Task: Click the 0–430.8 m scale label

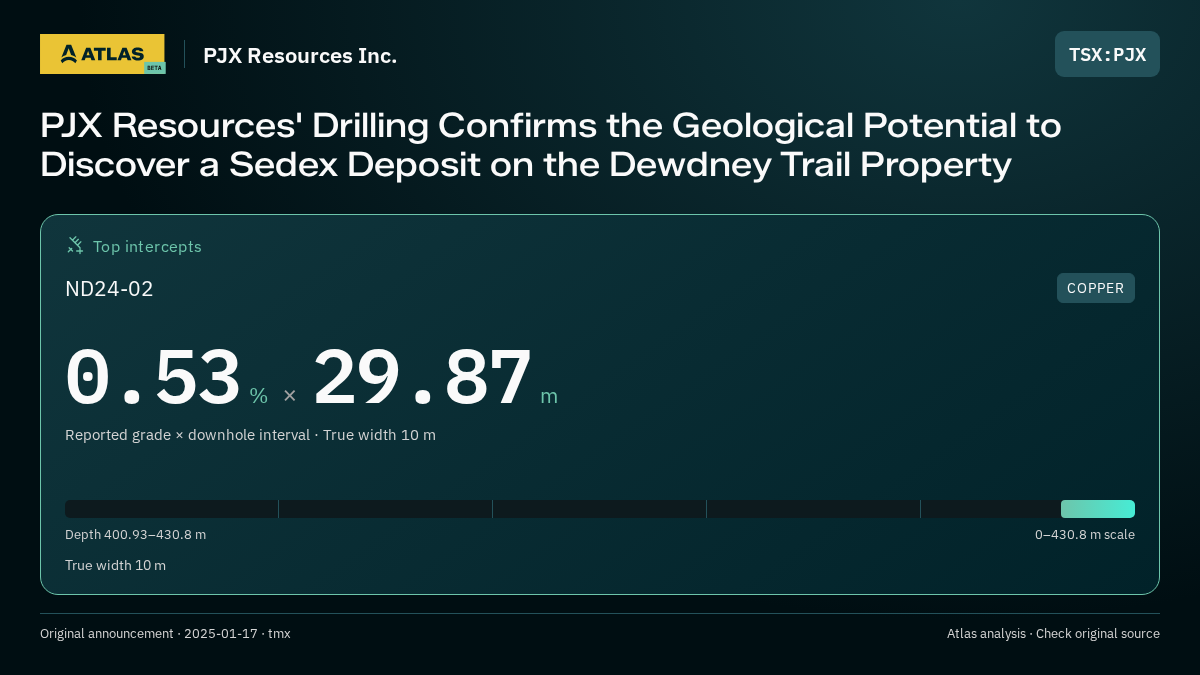Action: pos(1085,535)
